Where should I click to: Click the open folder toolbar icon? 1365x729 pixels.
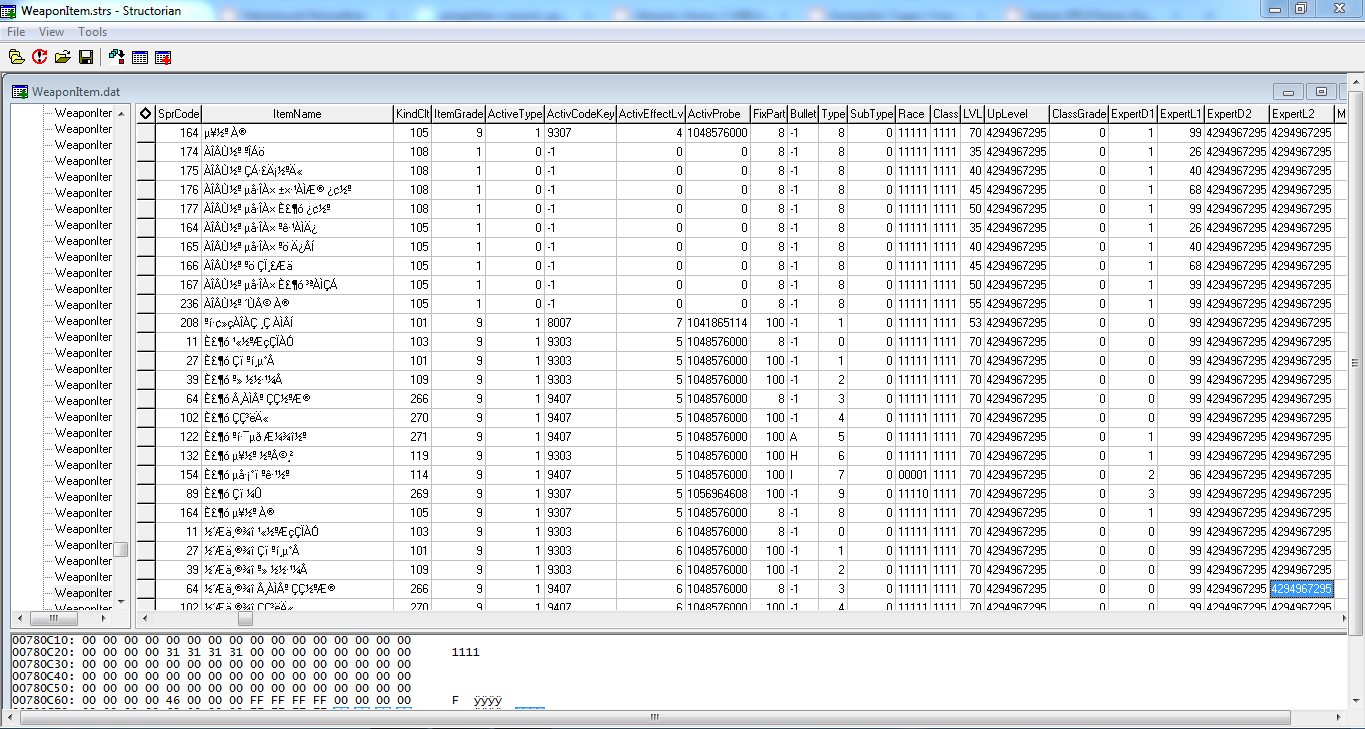[x=63, y=57]
